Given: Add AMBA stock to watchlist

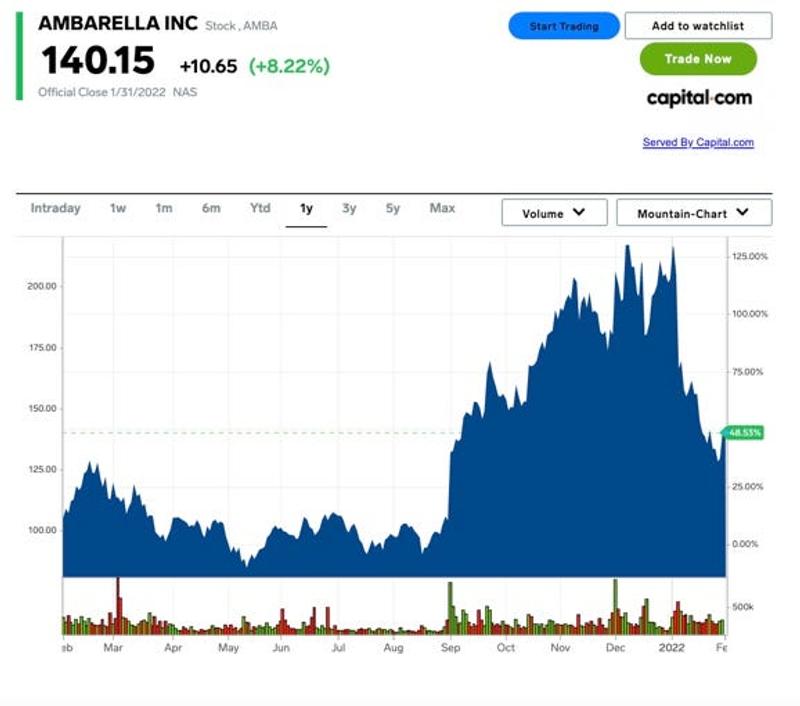Looking at the screenshot, I should (x=698, y=26).
